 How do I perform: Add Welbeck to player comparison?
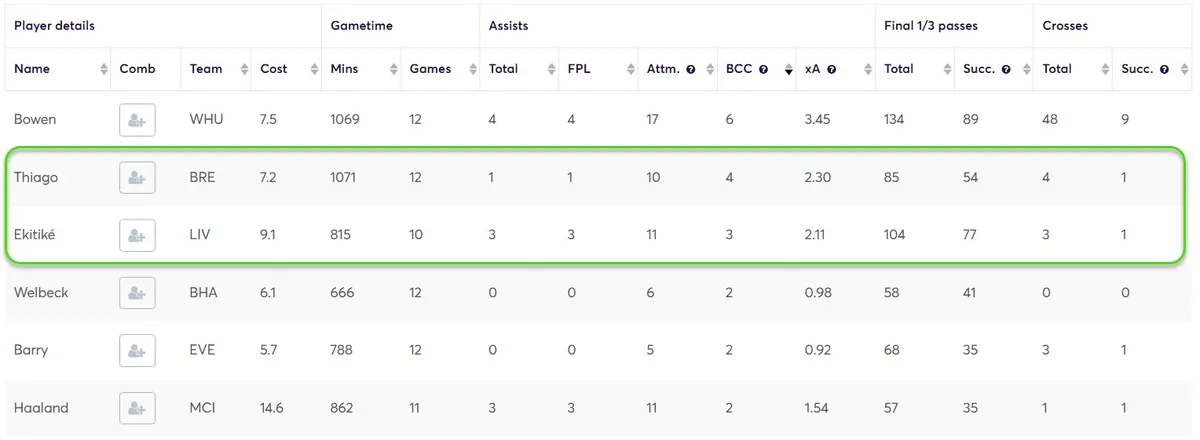(x=137, y=293)
